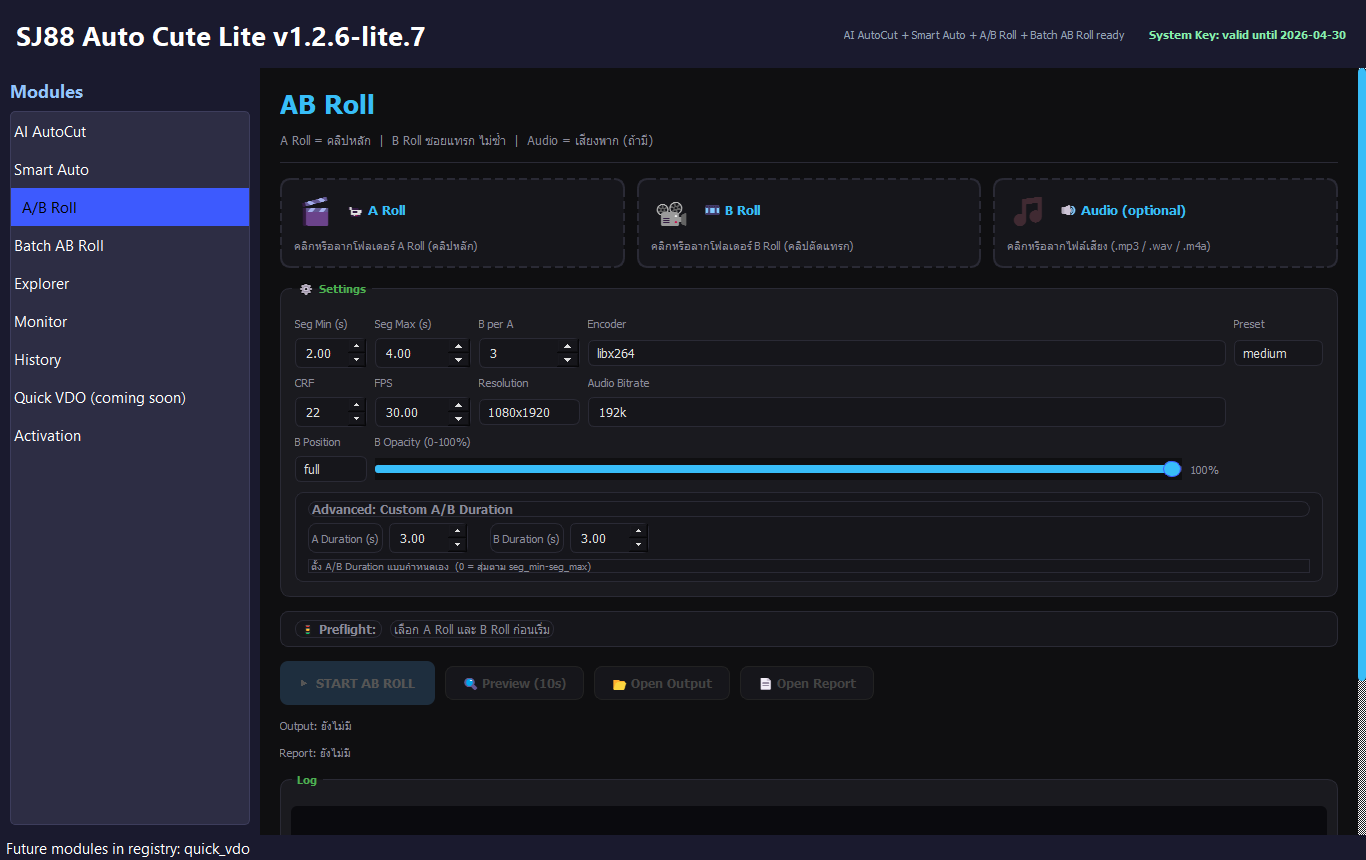Click the Encoder field showing libx264

(905, 353)
